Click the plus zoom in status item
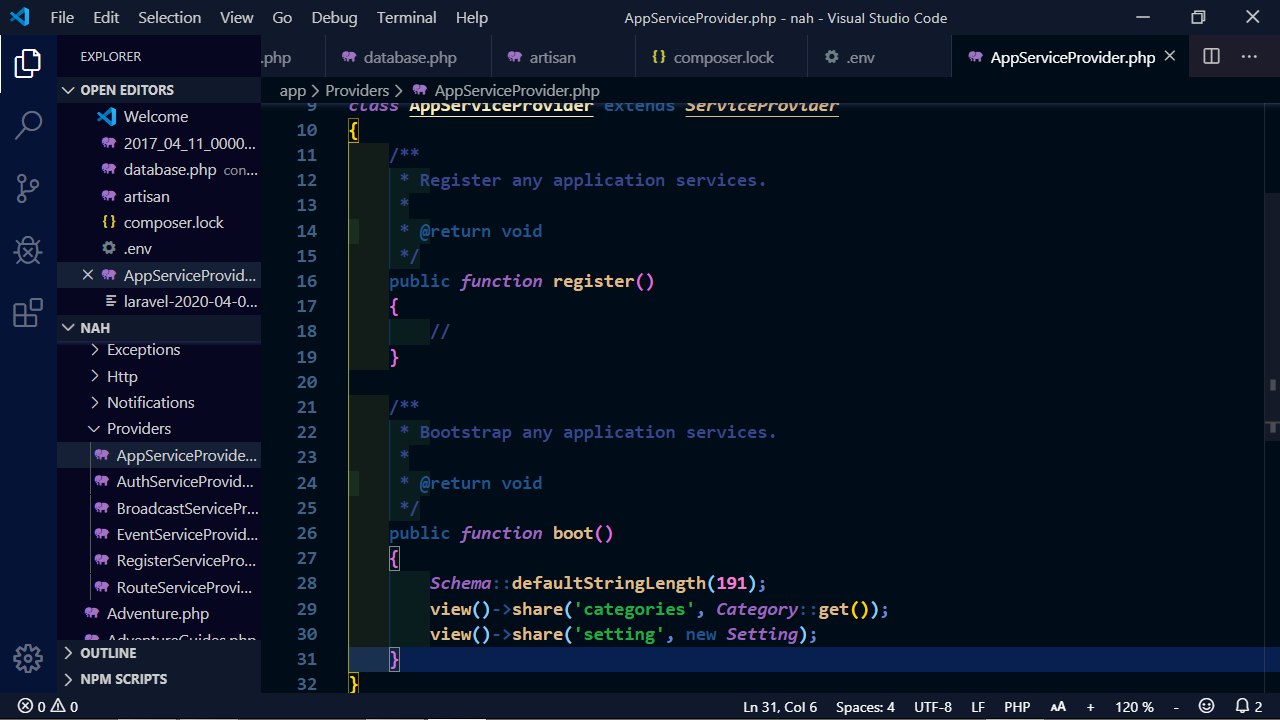The width and height of the screenshot is (1280, 720). 1090,707
